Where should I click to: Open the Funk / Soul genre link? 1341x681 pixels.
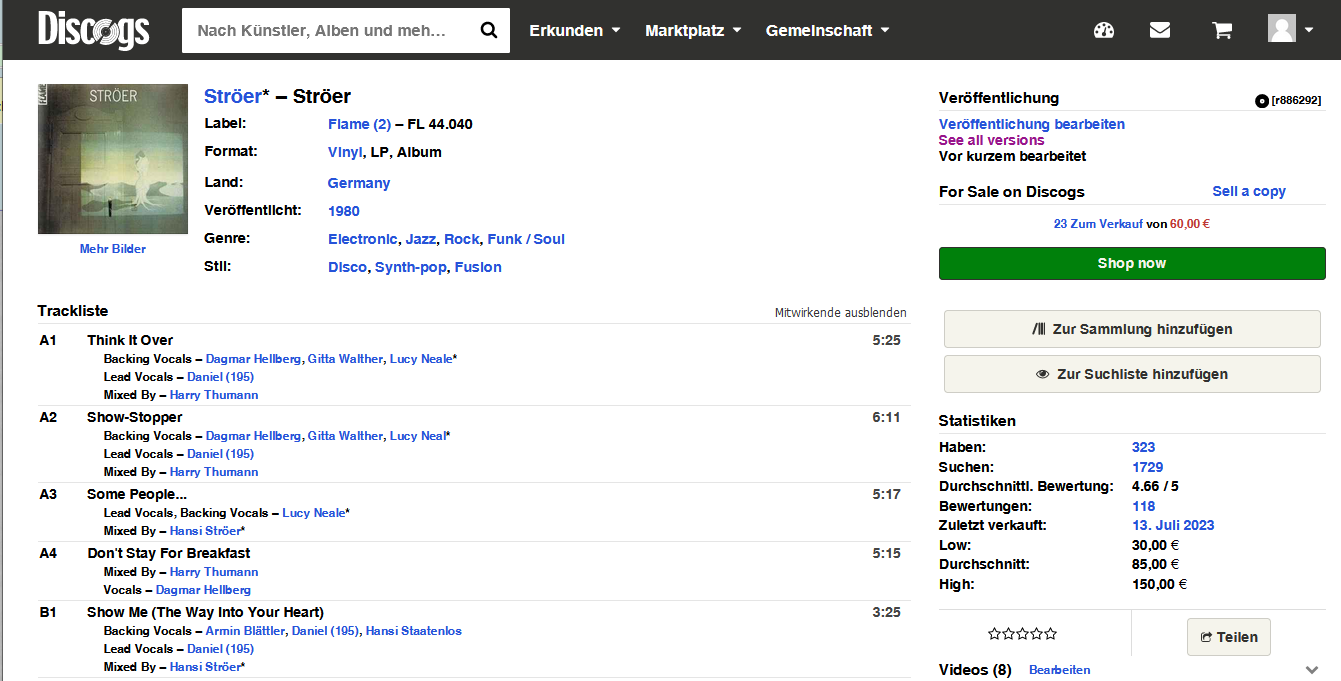[526, 239]
